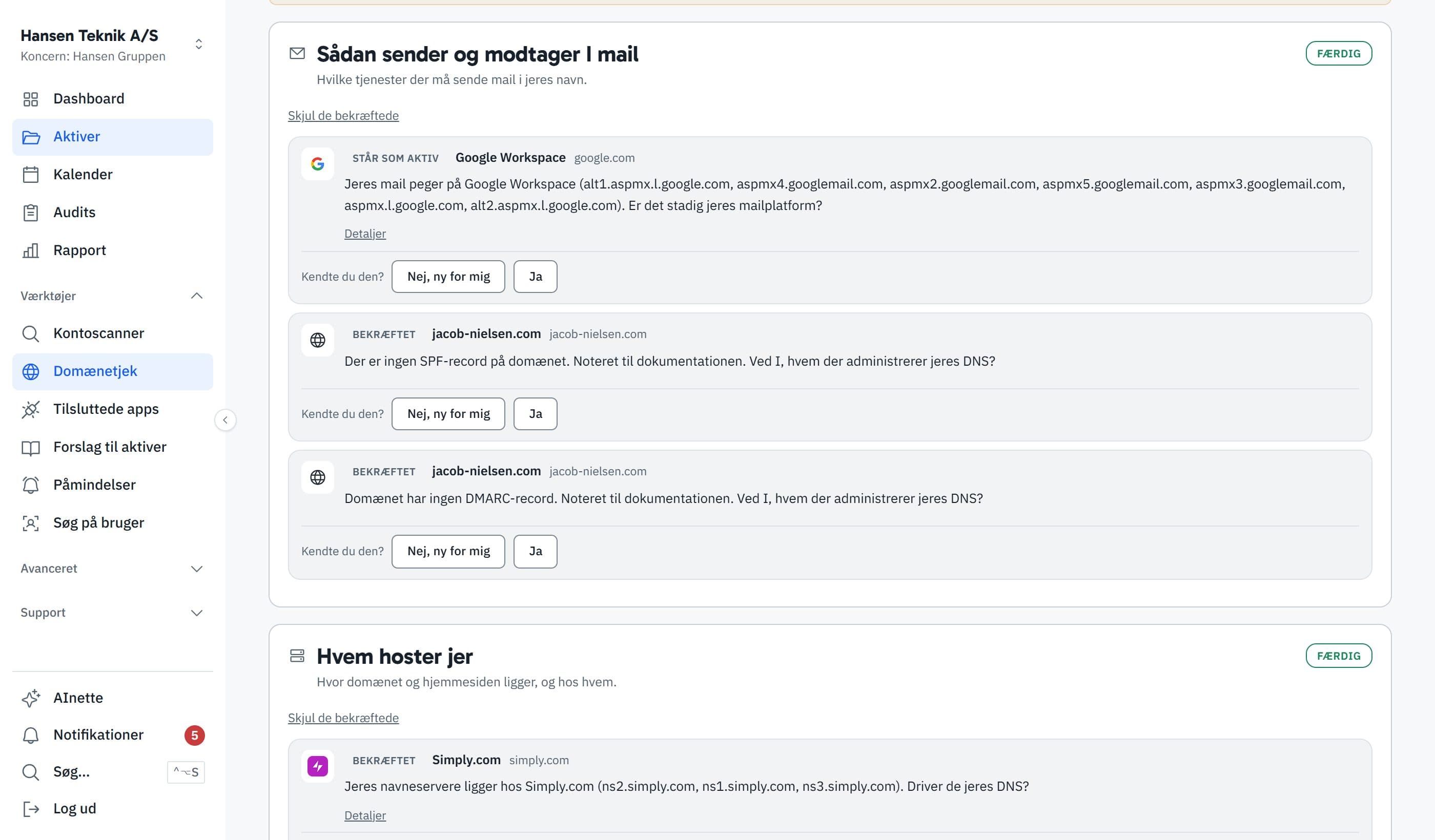
Task: Click the "STÅR SOM AKTIV" status label
Action: tap(396, 158)
